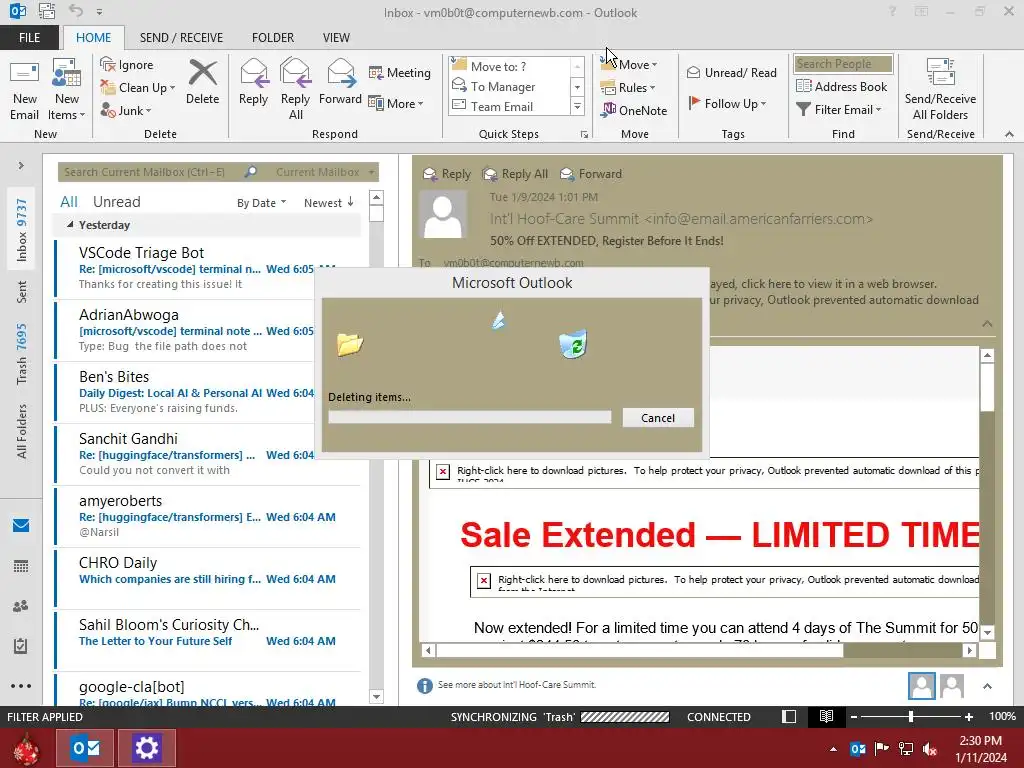Switch to the FOLDER tab

(x=273, y=37)
